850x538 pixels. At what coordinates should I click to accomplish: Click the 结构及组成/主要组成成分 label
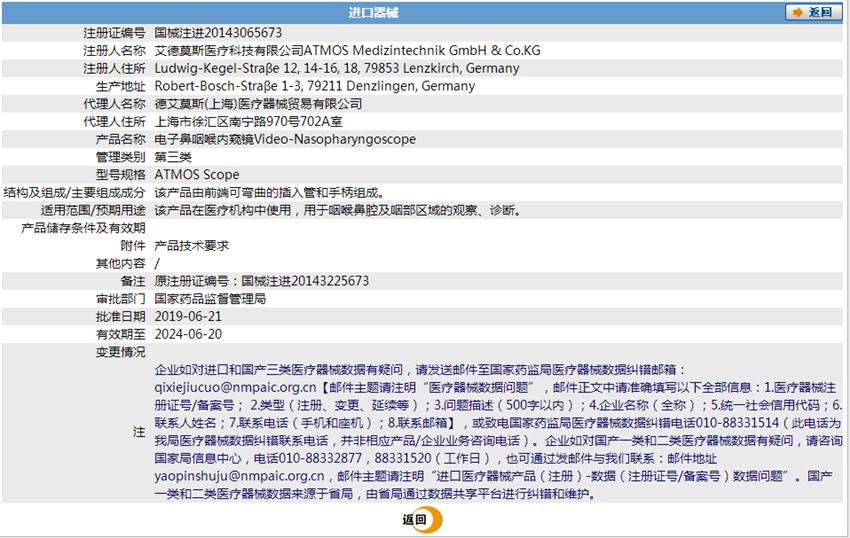point(74,193)
